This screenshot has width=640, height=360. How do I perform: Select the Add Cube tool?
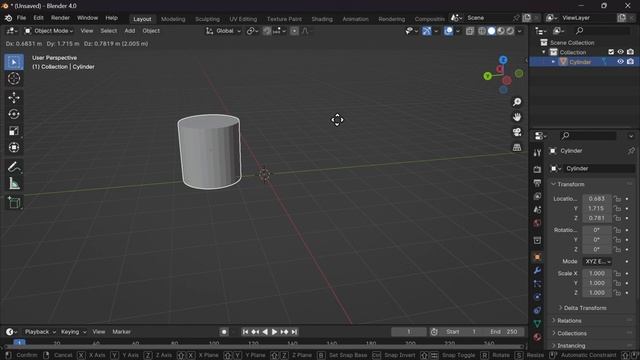pos(14,202)
